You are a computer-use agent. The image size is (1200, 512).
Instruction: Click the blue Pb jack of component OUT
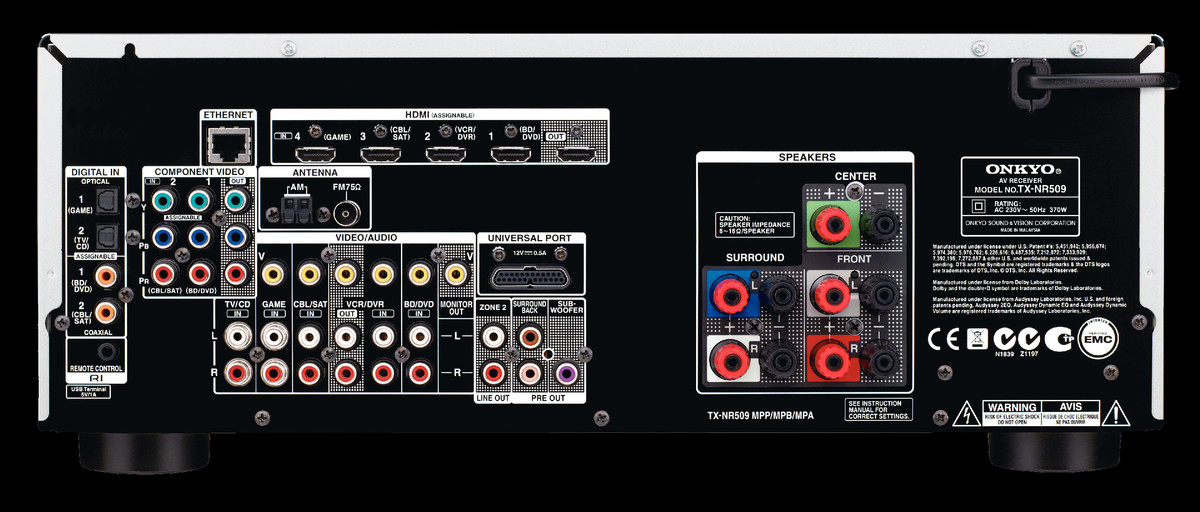click(x=236, y=237)
